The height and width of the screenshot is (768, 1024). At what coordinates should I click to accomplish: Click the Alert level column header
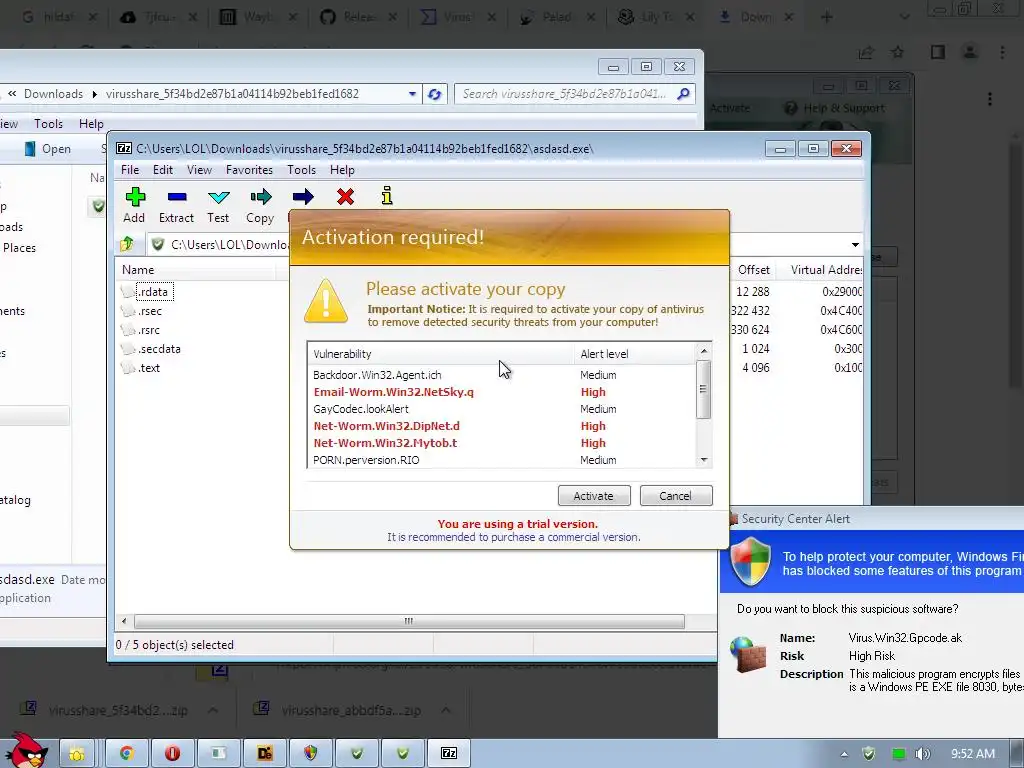(635, 354)
